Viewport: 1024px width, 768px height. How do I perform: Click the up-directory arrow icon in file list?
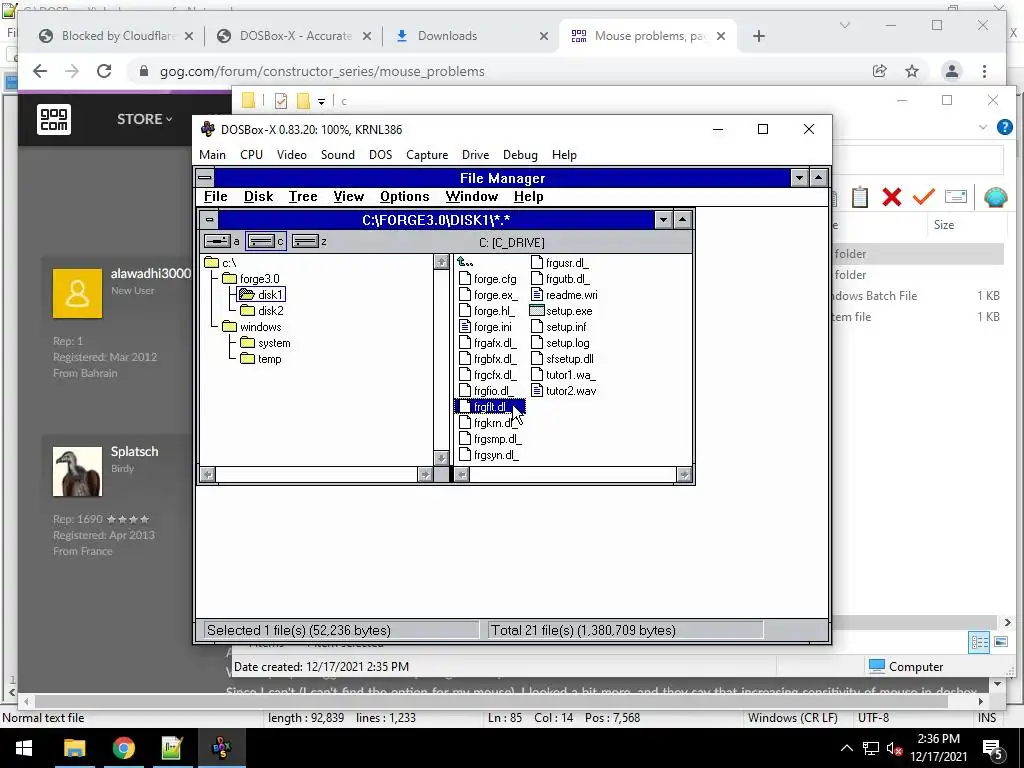tap(465, 262)
